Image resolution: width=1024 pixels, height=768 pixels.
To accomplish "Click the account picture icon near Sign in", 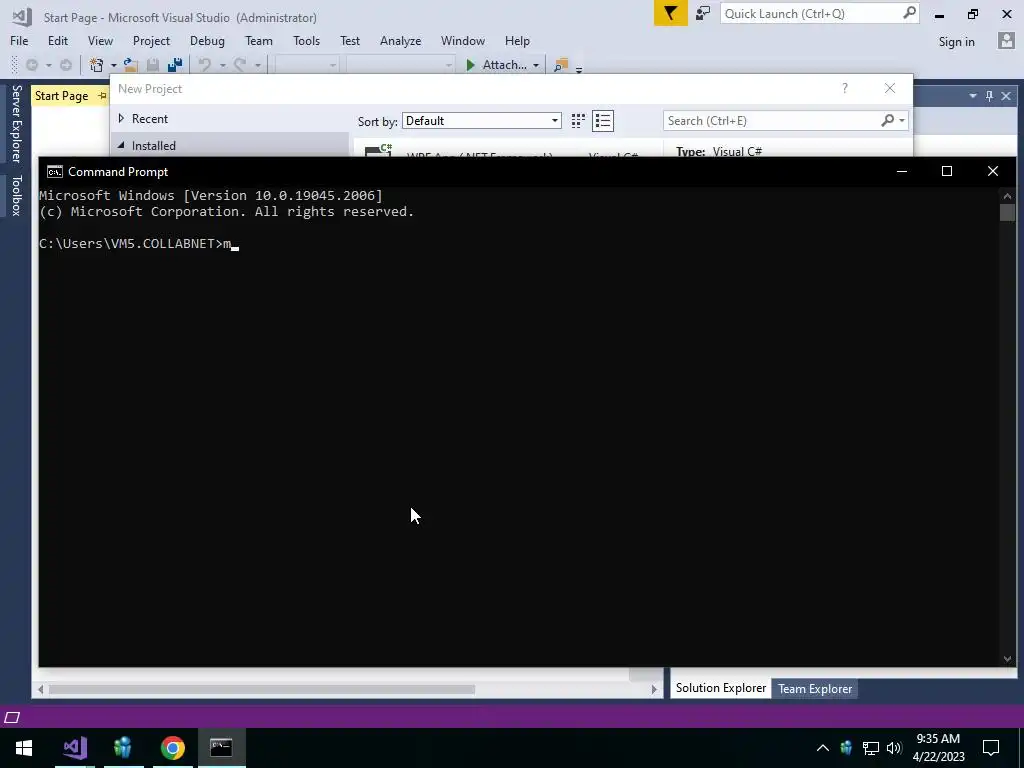I will click(1006, 41).
